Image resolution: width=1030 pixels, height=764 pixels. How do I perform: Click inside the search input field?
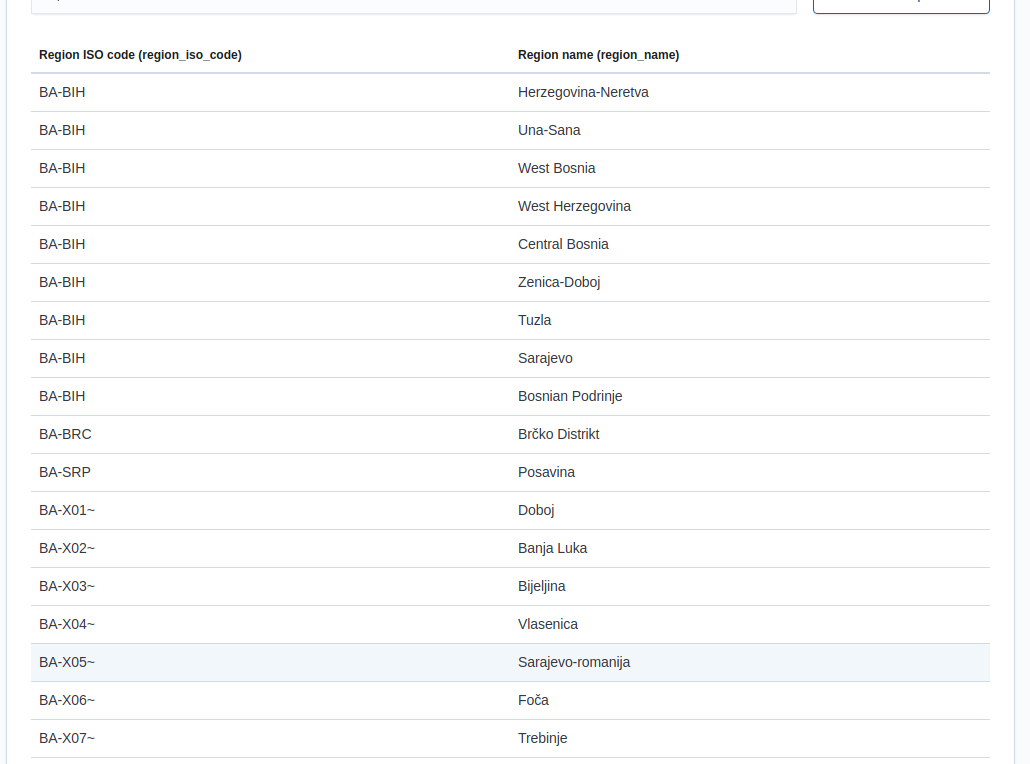pos(410,7)
